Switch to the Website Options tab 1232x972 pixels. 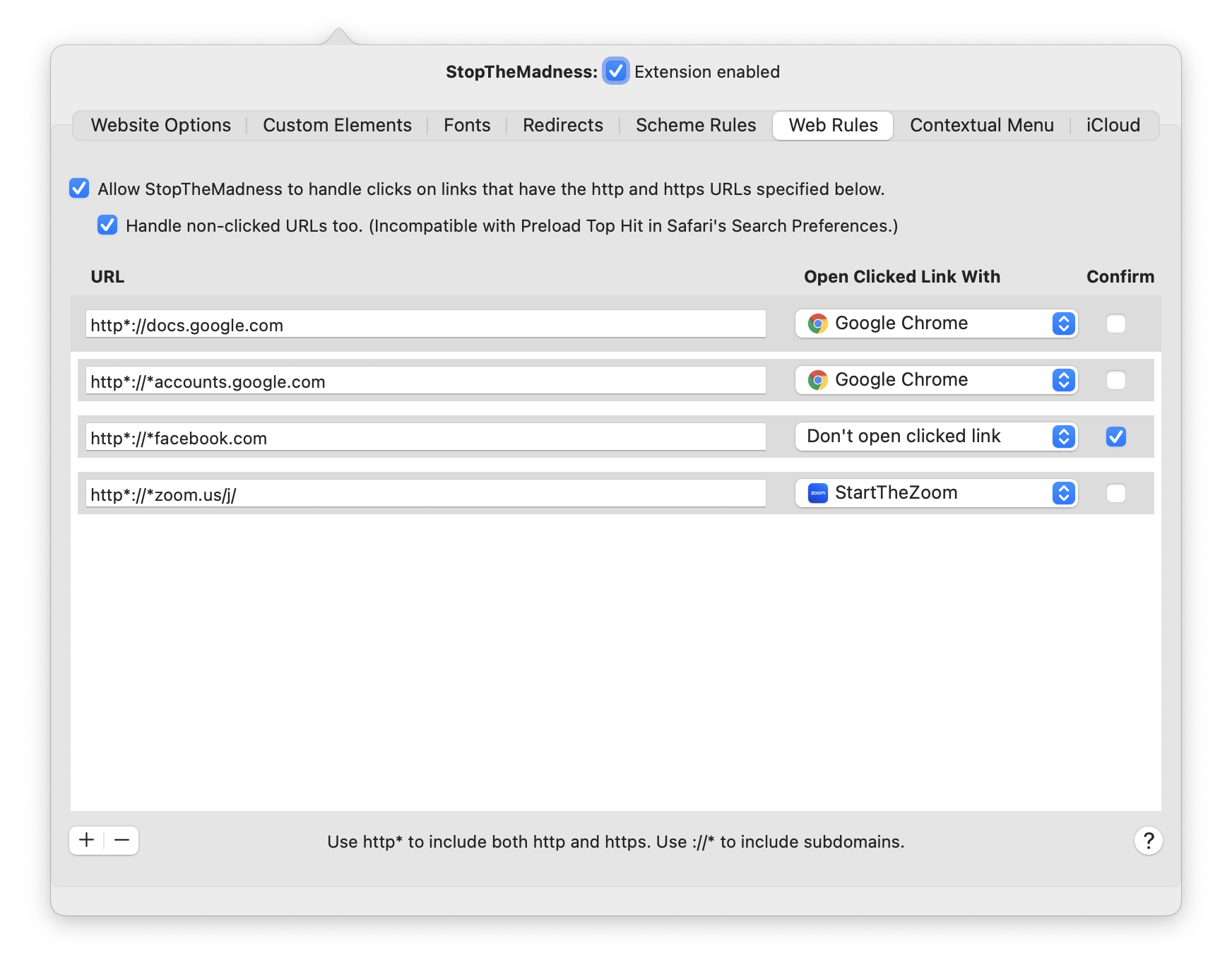click(160, 125)
